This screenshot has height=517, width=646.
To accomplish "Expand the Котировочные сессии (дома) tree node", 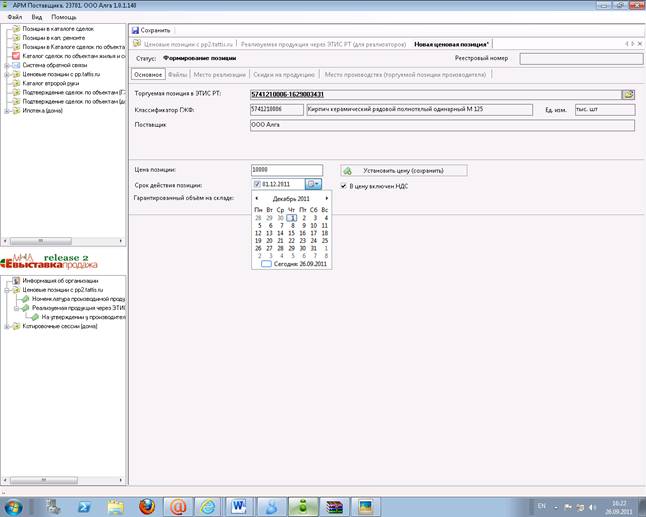I will pos(6,326).
